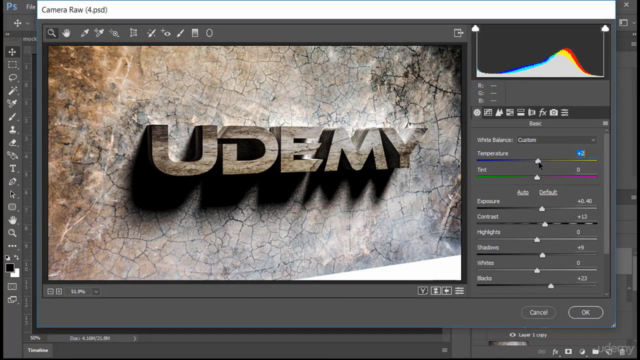Click the Tint slider handle
The width and height of the screenshot is (640, 360).
point(537,177)
